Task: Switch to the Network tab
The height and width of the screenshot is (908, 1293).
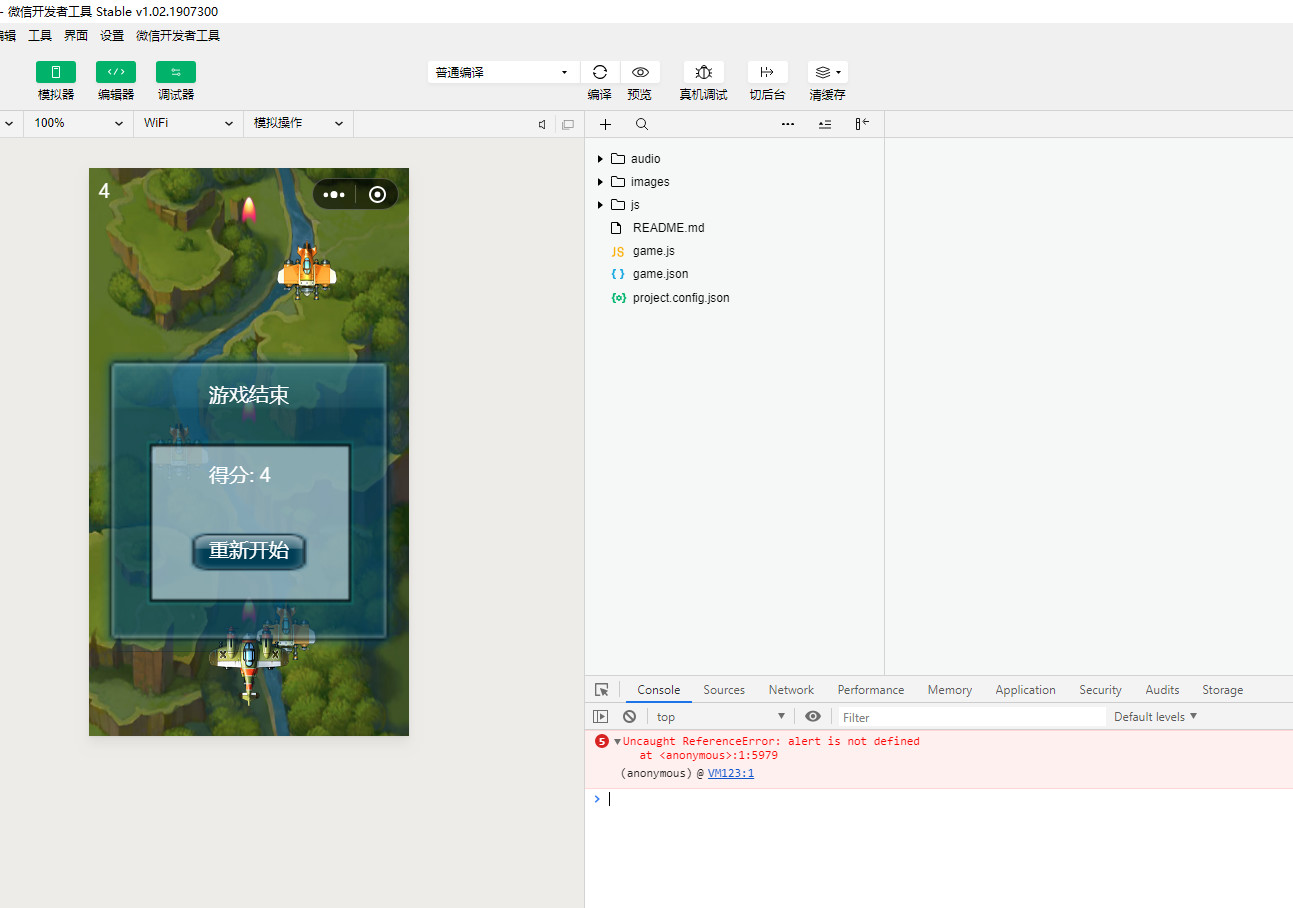Action: [x=791, y=690]
